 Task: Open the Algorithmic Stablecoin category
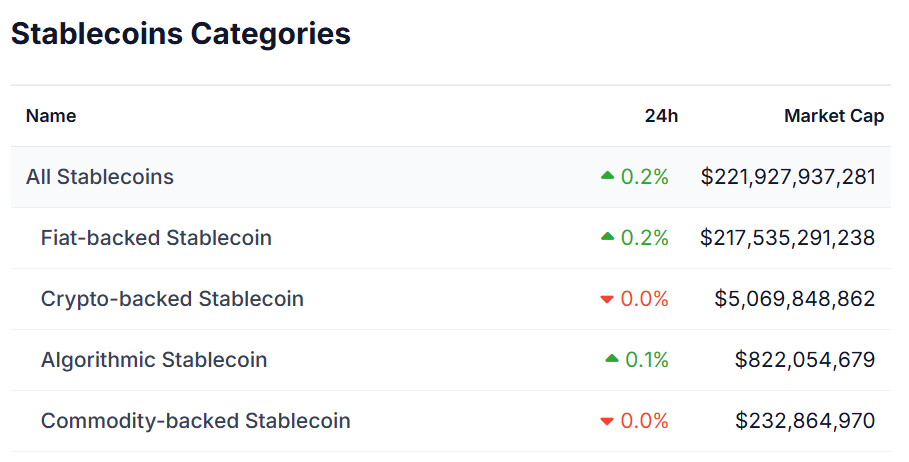pyautogui.click(x=154, y=360)
